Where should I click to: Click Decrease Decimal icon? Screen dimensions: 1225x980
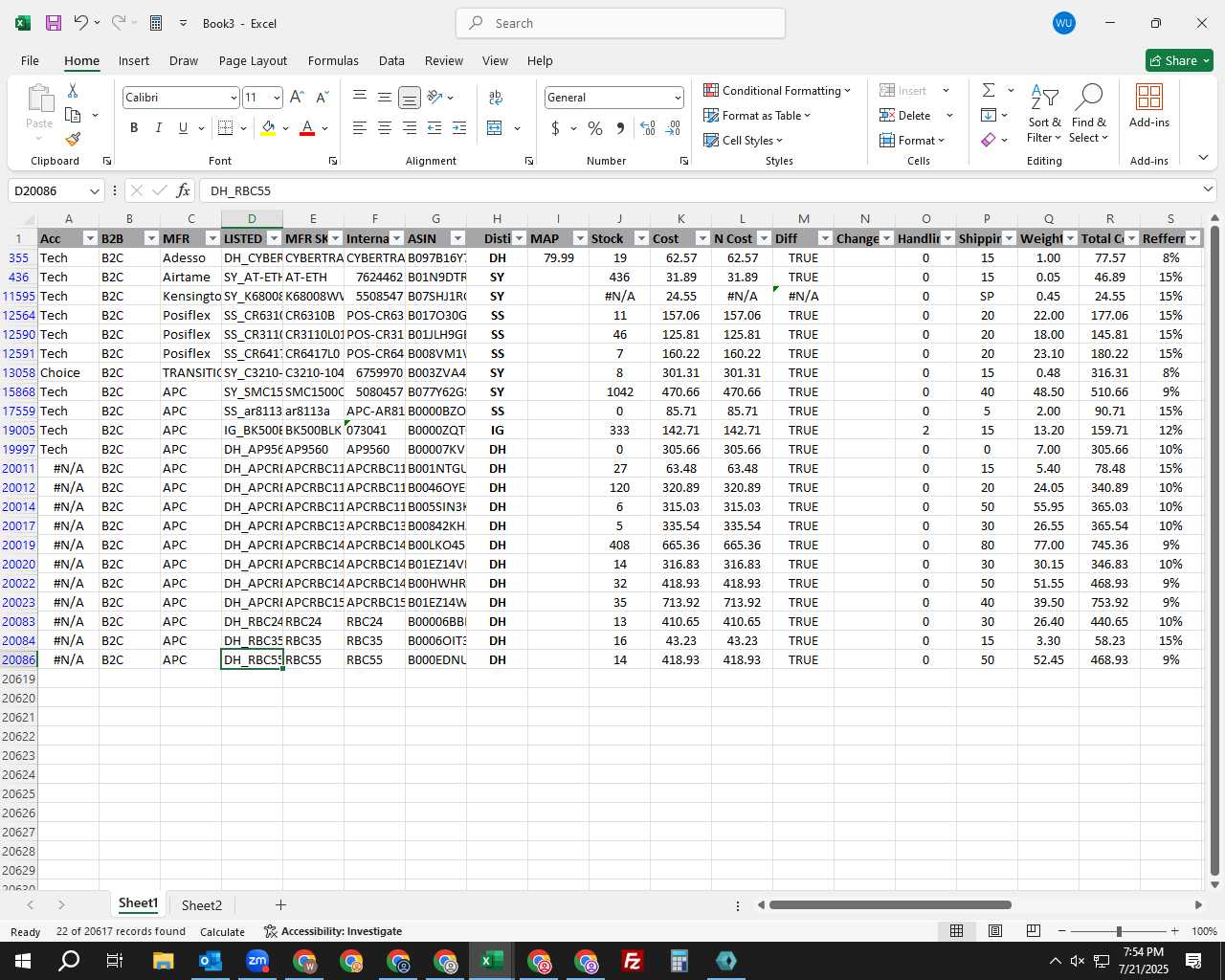pyautogui.click(x=673, y=128)
